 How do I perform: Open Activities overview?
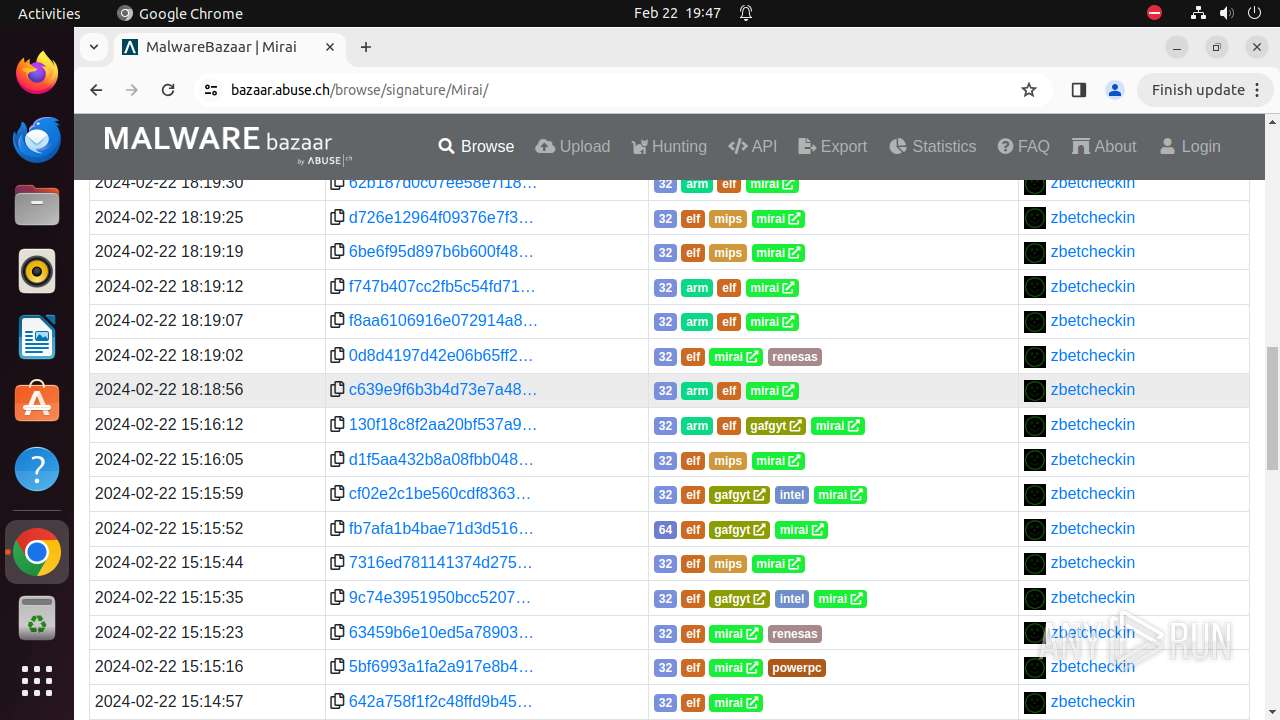point(49,13)
